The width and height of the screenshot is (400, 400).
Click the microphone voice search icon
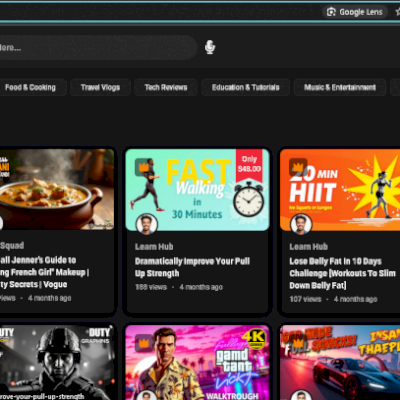[x=210, y=47]
